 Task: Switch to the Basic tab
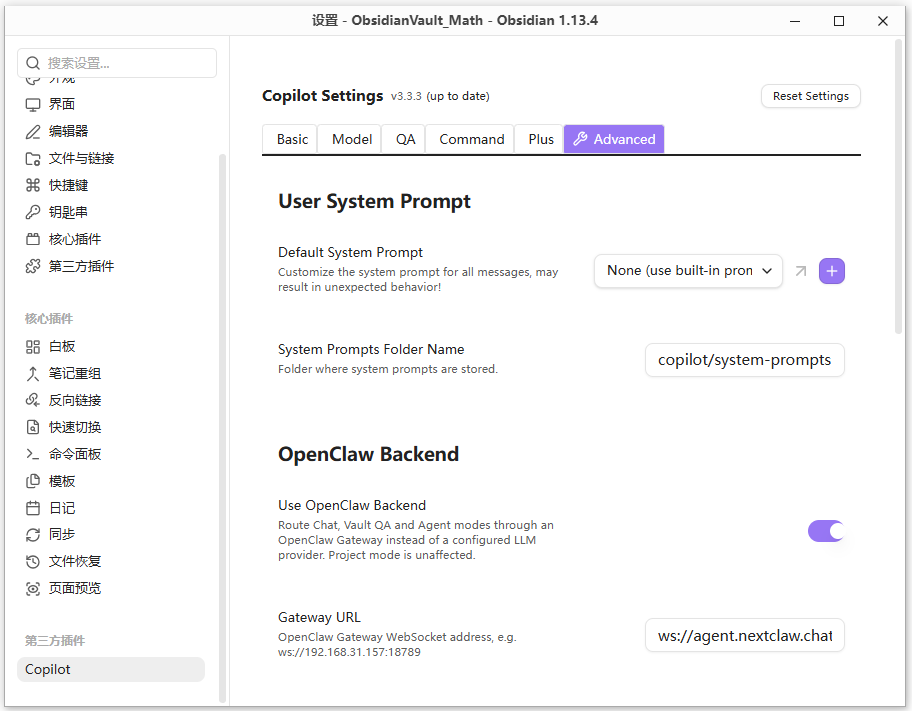[x=292, y=140]
